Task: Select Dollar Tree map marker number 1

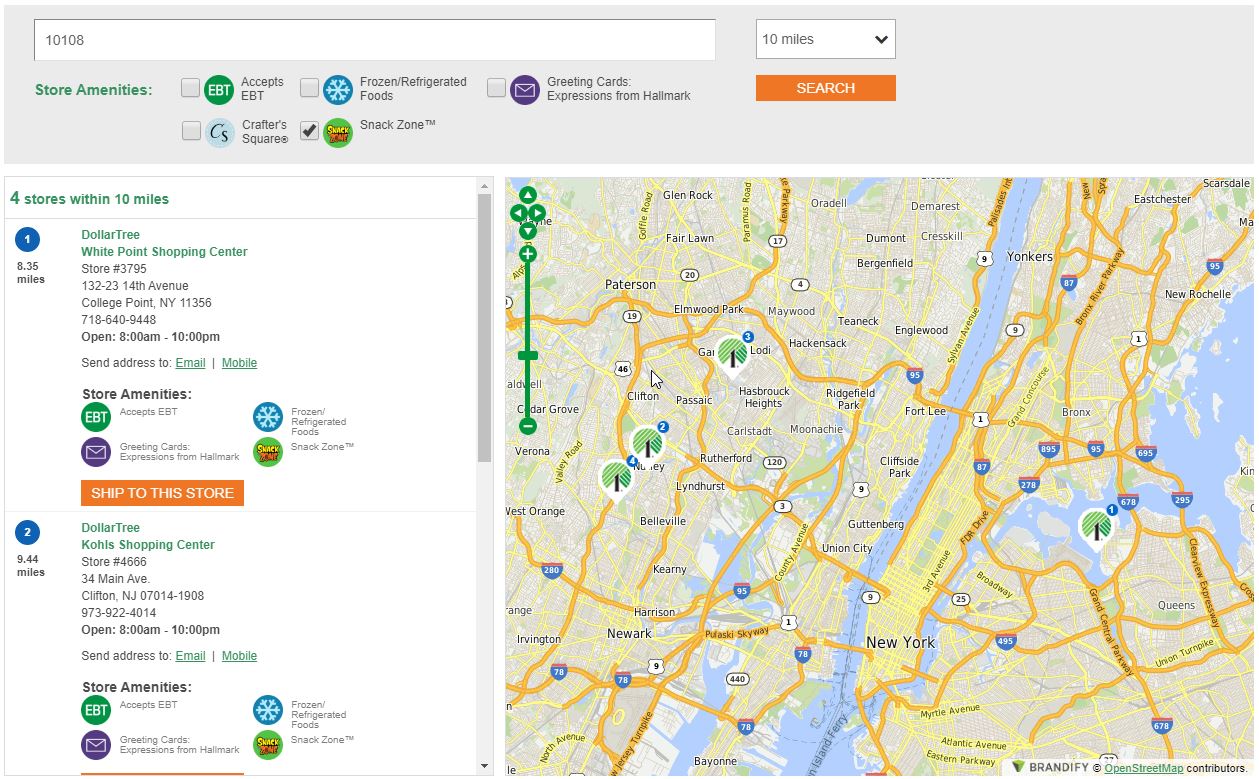Action: (1097, 527)
